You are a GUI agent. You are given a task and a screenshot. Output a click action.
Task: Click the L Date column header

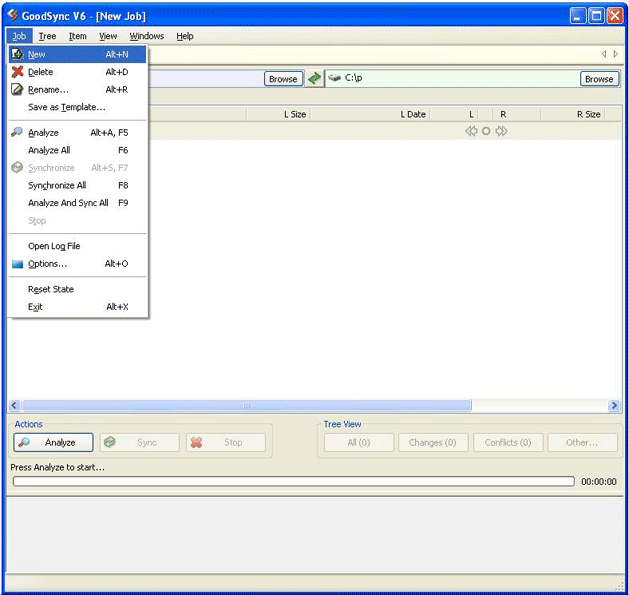(x=370, y=114)
